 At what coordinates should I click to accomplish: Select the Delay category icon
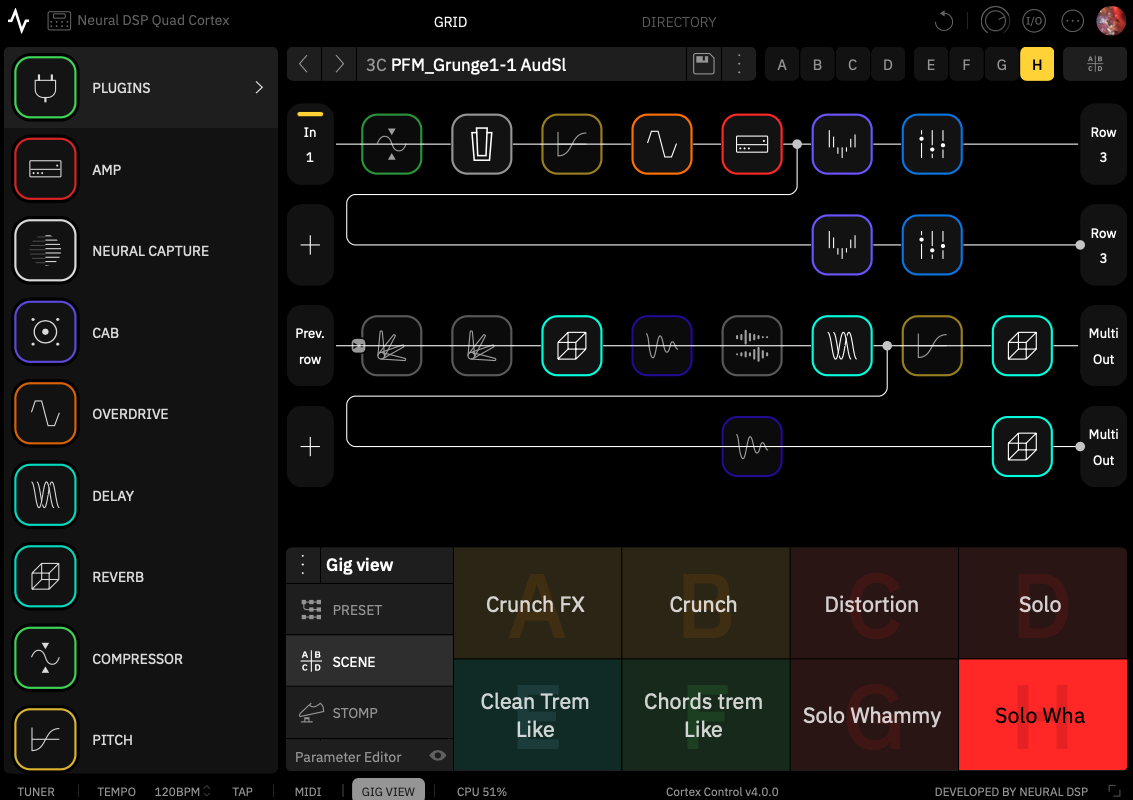coord(45,496)
